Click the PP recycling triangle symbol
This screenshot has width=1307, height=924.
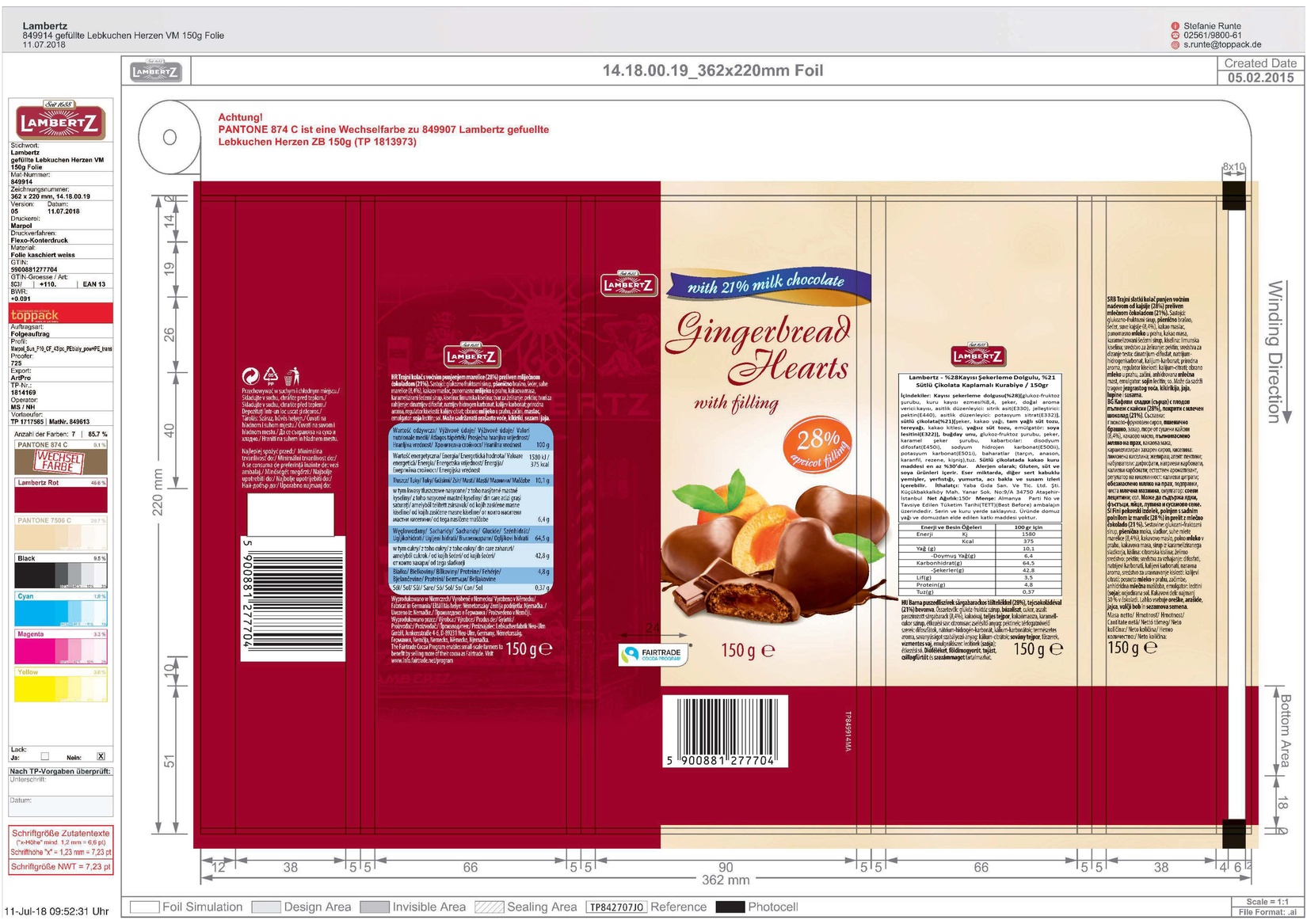tap(270, 375)
